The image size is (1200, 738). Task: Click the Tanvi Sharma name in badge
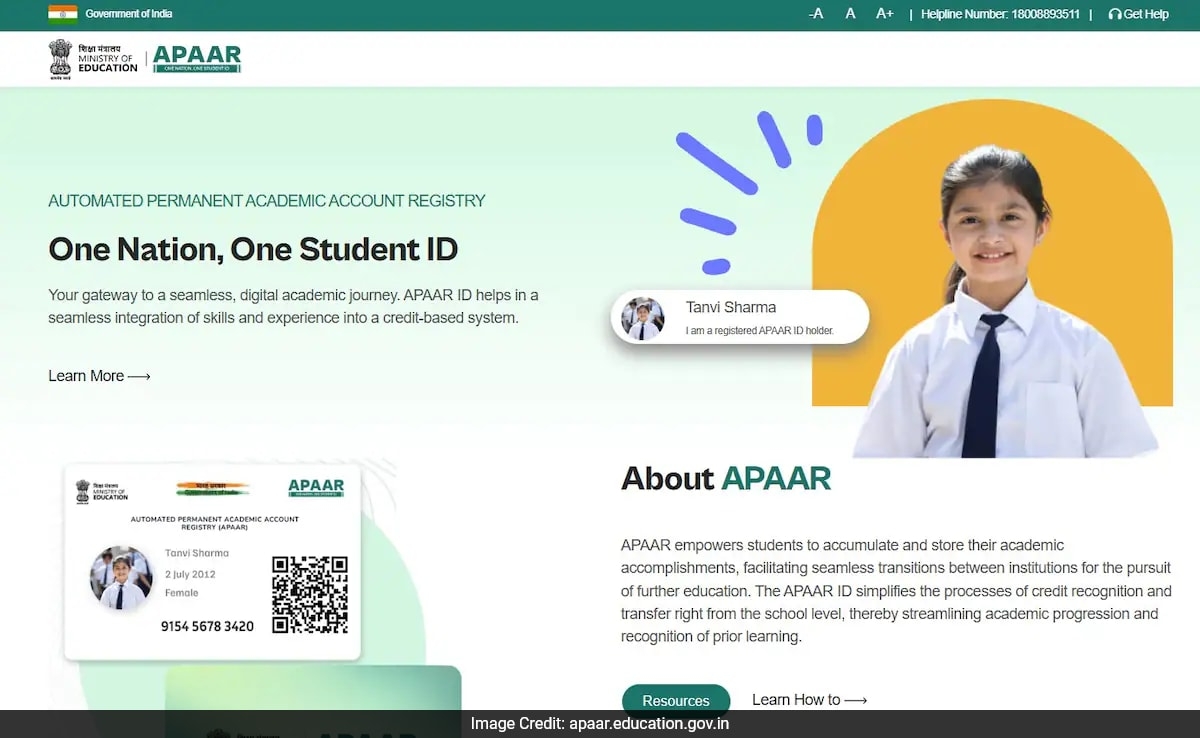click(x=731, y=307)
